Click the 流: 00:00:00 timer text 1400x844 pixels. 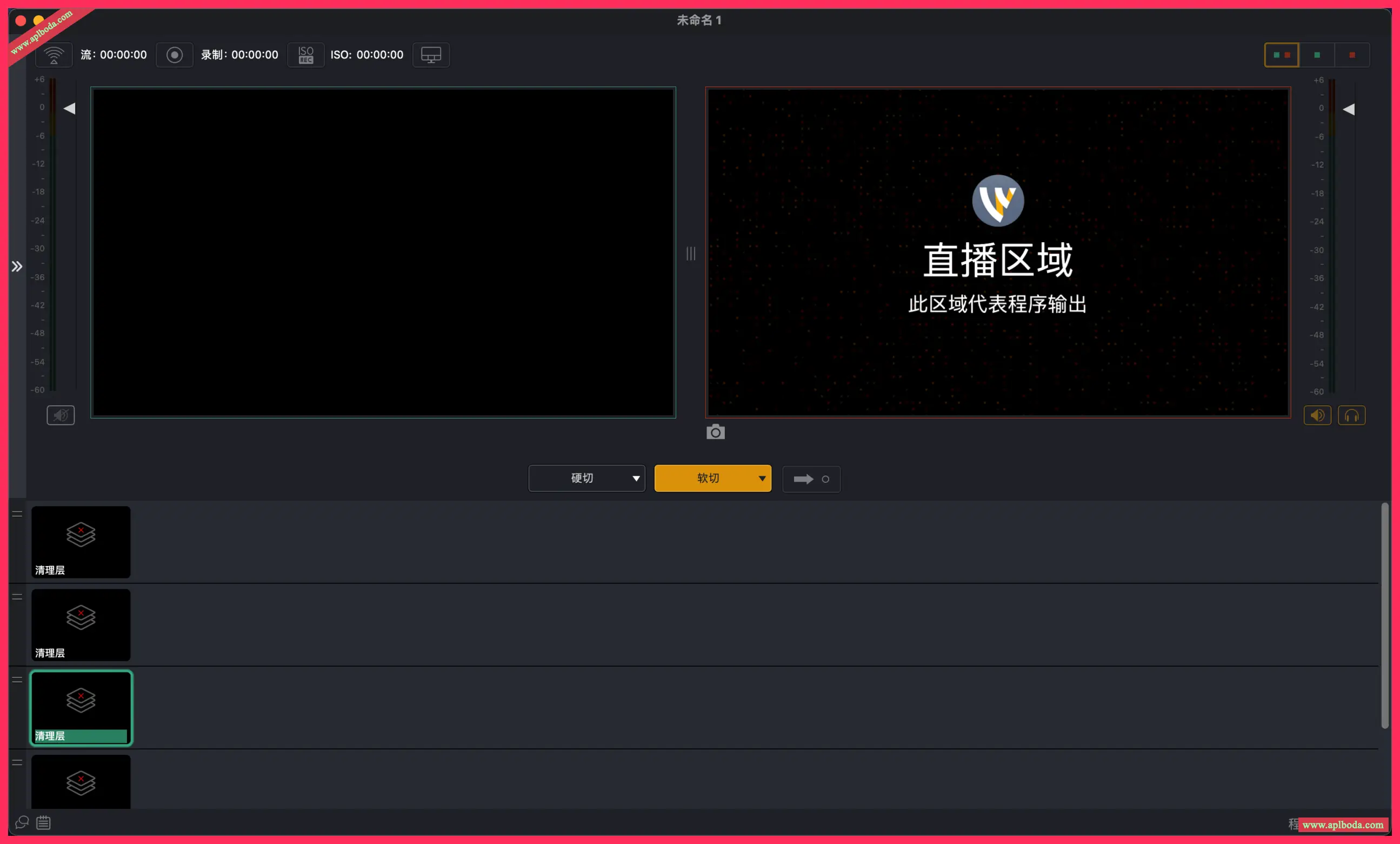(114, 55)
